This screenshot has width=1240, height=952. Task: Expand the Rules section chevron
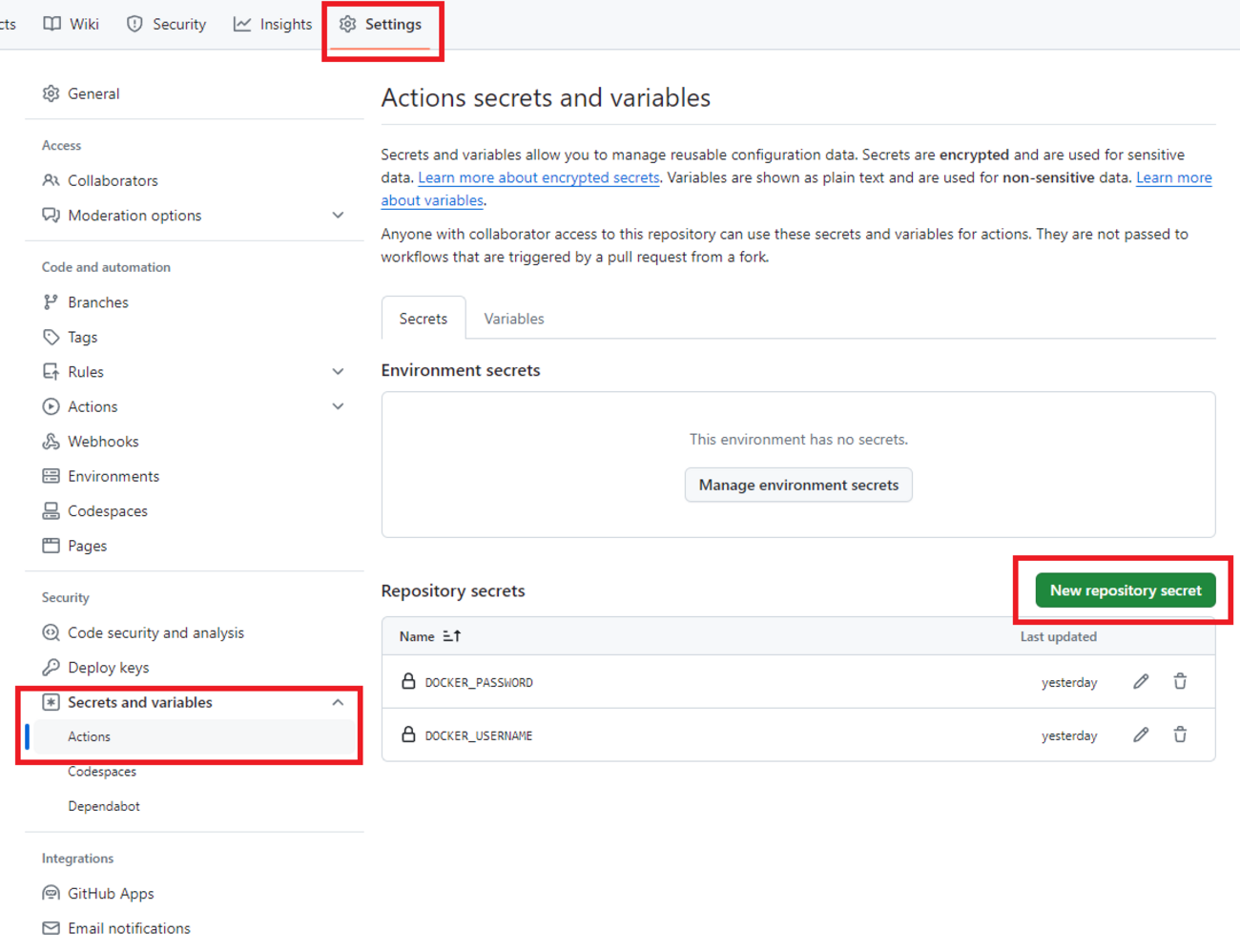click(x=338, y=372)
